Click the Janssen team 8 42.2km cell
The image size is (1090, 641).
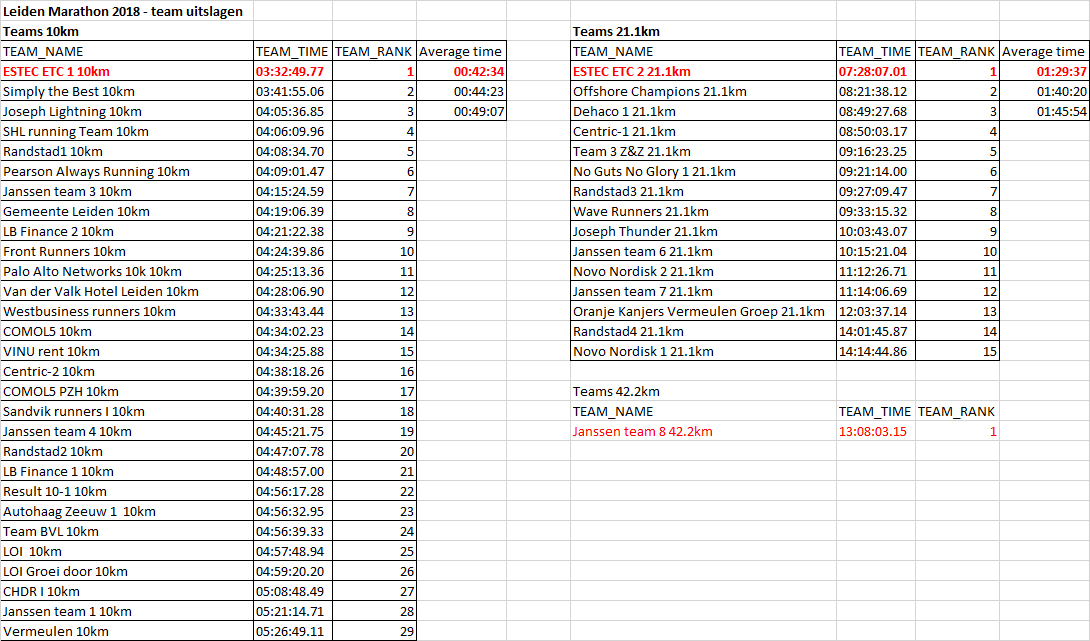[642, 431]
